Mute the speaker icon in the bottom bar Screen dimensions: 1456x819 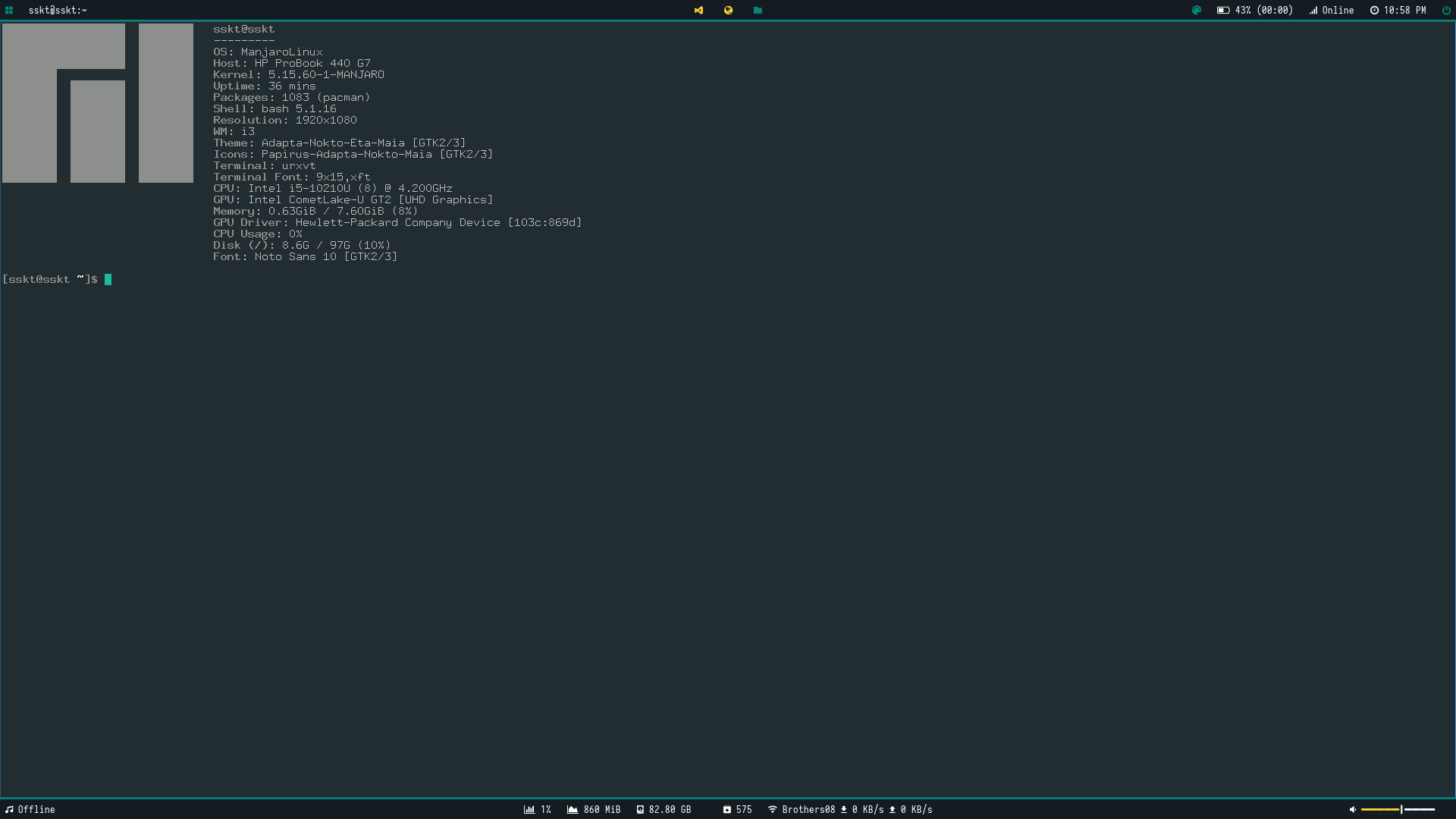pyautogui.click(x=1354, y=809)
